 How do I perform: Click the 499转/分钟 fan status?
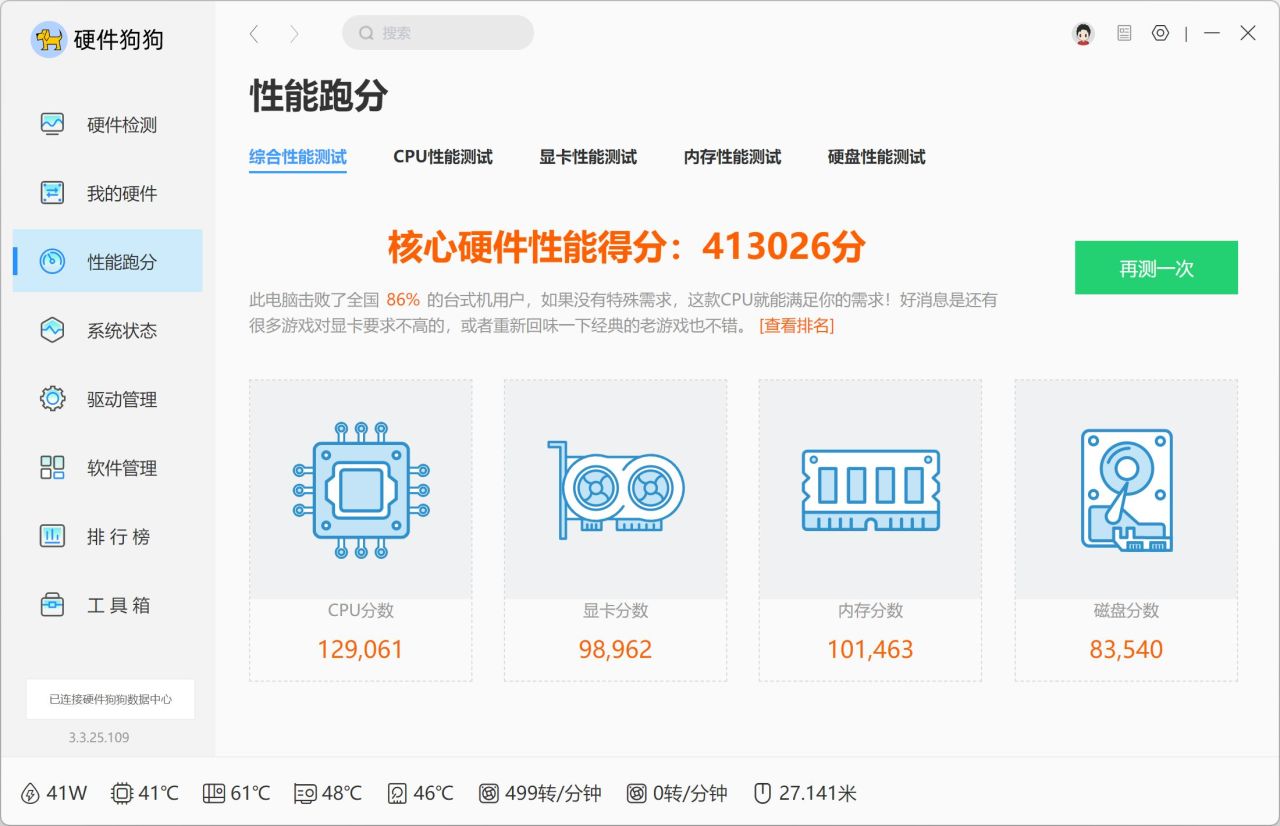pos(540,793)
